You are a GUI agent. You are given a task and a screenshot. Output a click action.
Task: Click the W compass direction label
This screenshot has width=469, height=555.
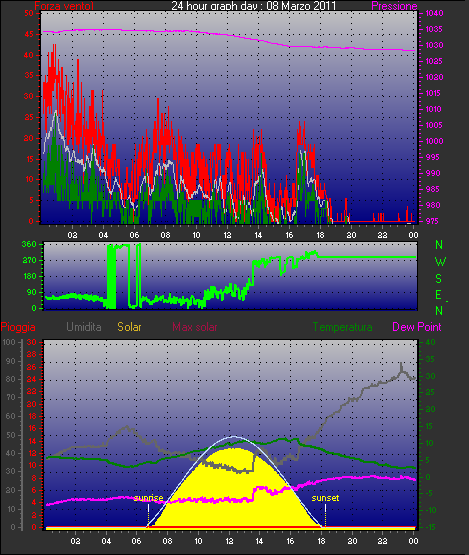point(440,262)
